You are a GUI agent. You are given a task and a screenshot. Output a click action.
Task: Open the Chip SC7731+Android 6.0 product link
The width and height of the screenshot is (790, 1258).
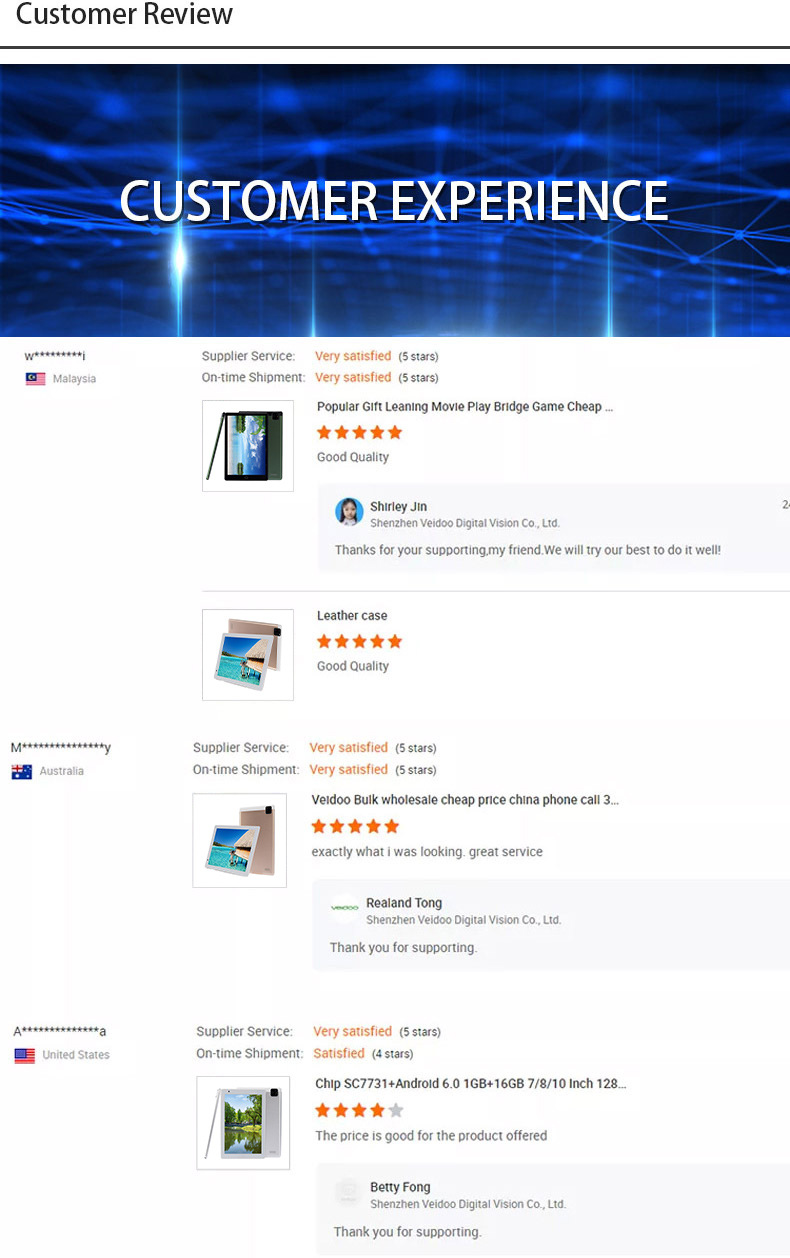(471, 1084)
